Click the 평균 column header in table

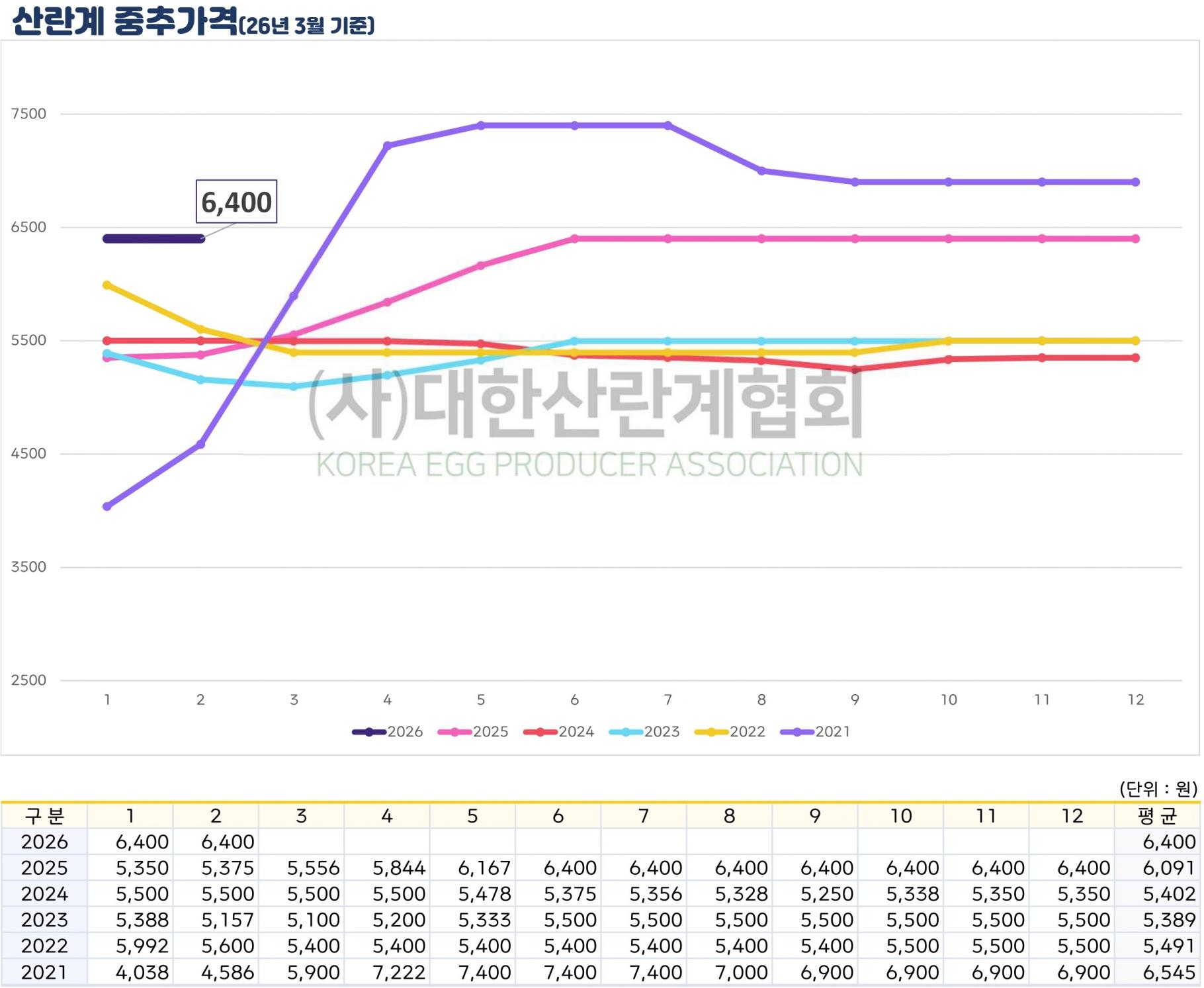coord(1156,816)
